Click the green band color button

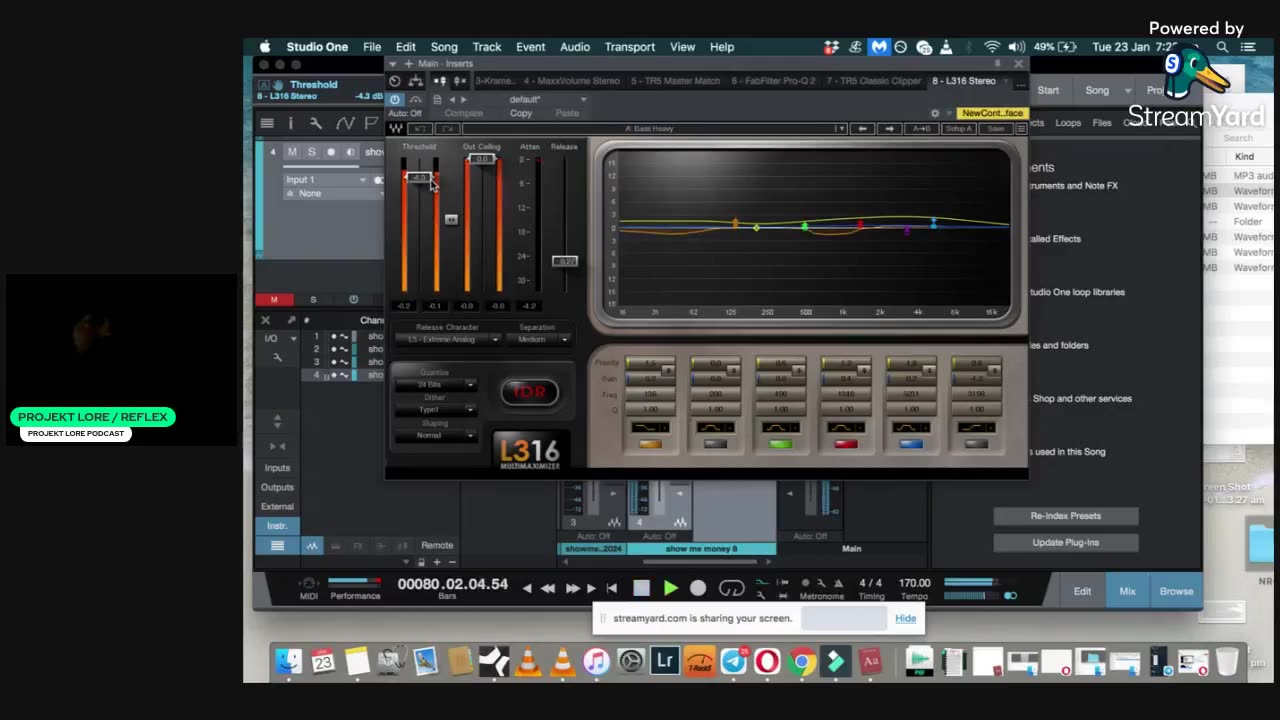pyautogui.click(x=780, y=444)
